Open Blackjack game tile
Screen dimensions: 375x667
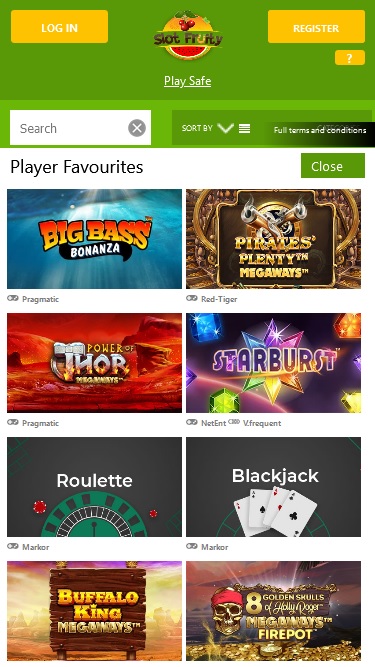coord(273,487)
